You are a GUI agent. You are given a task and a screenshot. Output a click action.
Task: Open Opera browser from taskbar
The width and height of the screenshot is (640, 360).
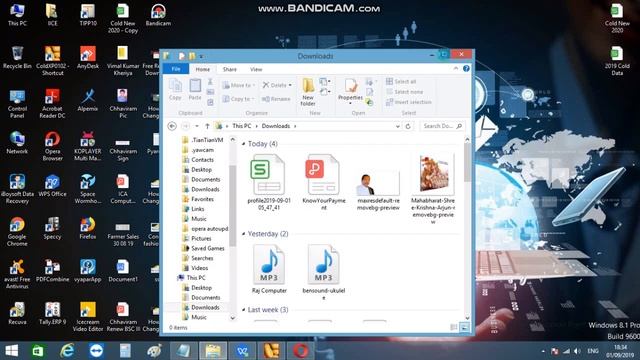pyautogui.click(x=300, y=351)
